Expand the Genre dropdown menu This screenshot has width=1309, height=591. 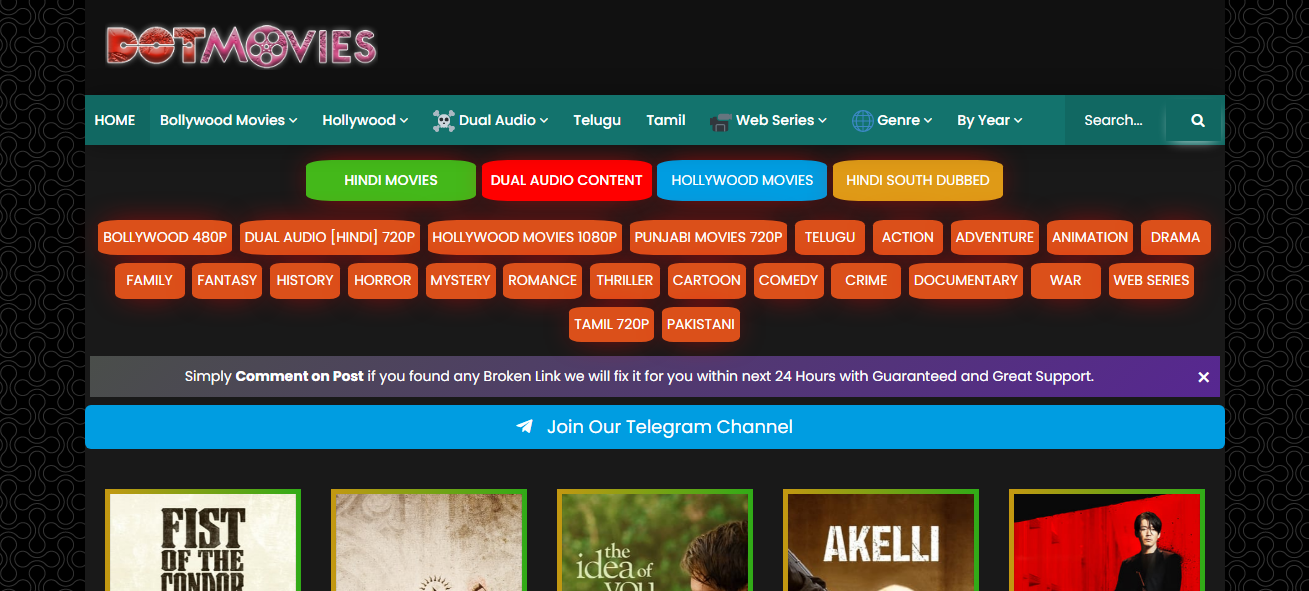pyautogui.click(x=892, y=120)
